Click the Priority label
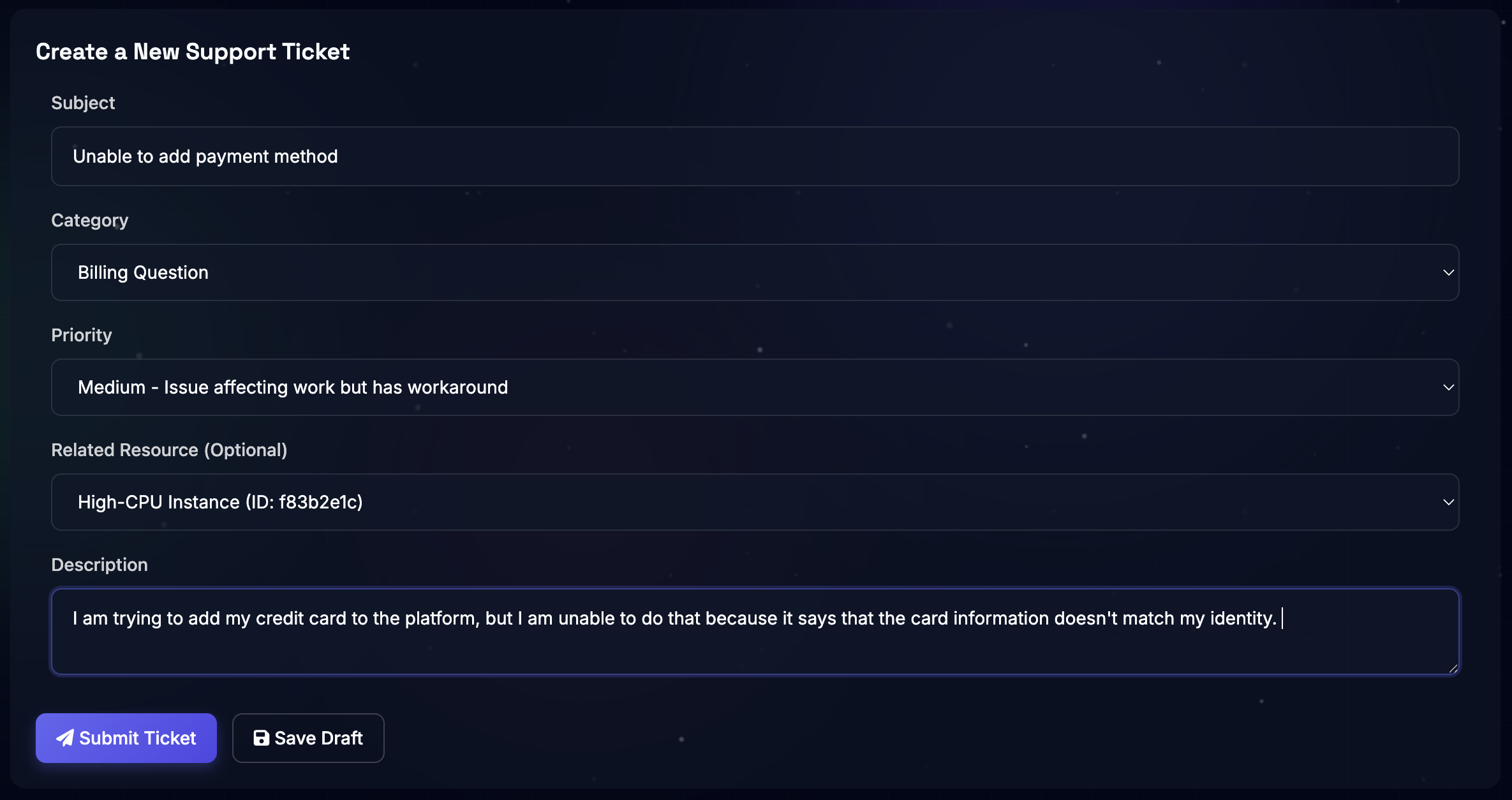Screen dimensions: 1512x800 click(x=81, y=335)
